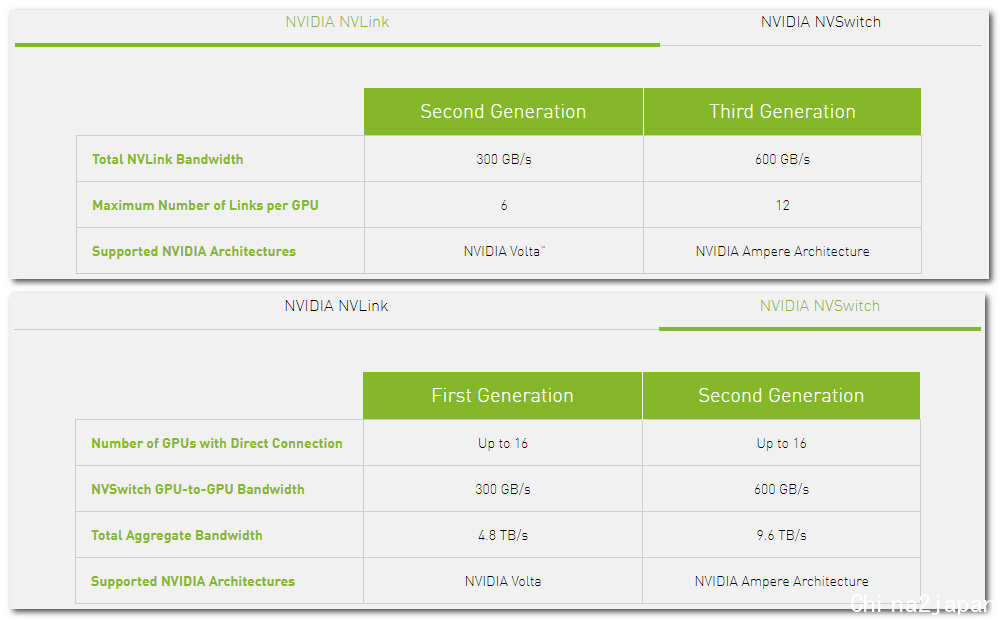Click 300 GB/s in Total NVLink Bandwidth row
Screen dimensions: 1000x620
coord(504,159)
